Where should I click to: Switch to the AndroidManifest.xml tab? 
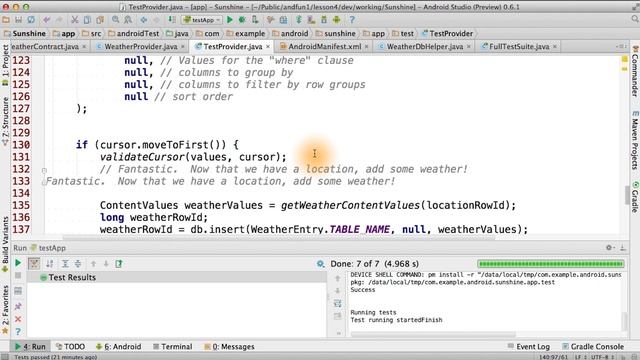325,47
